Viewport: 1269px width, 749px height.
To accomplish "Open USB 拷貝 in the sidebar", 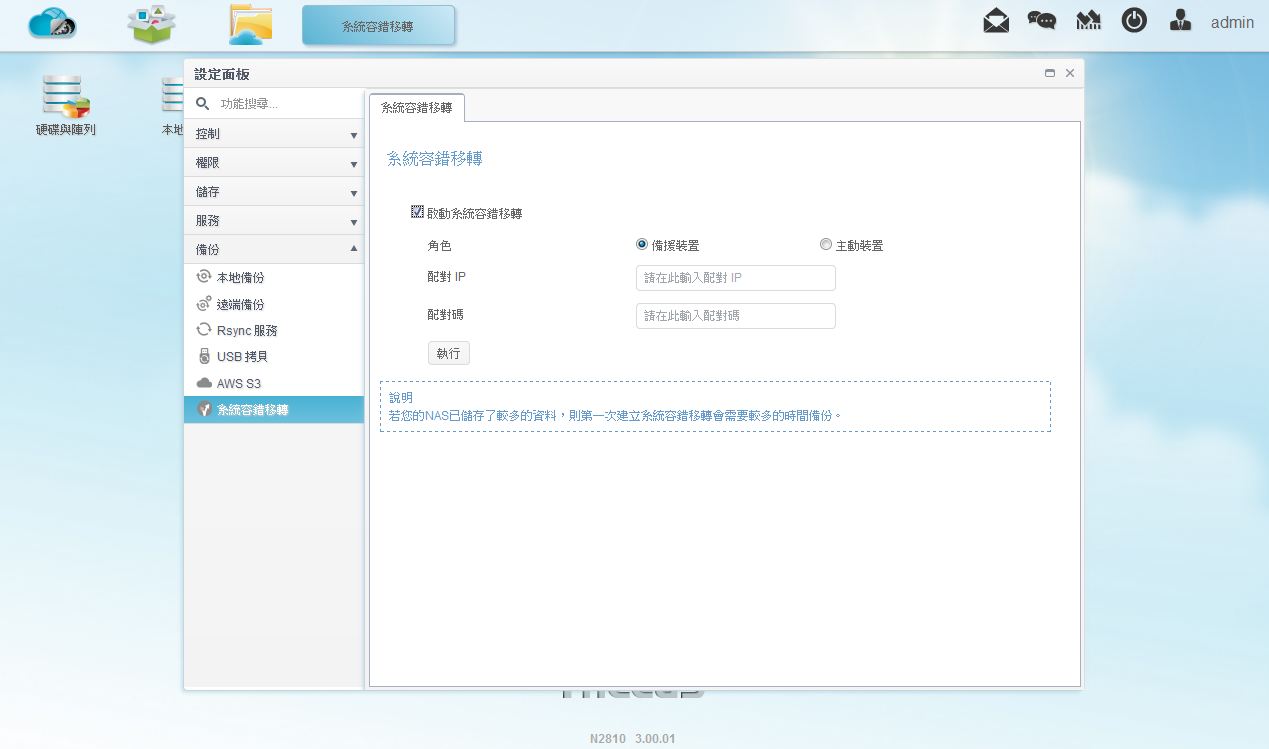I will click(274, 356).
